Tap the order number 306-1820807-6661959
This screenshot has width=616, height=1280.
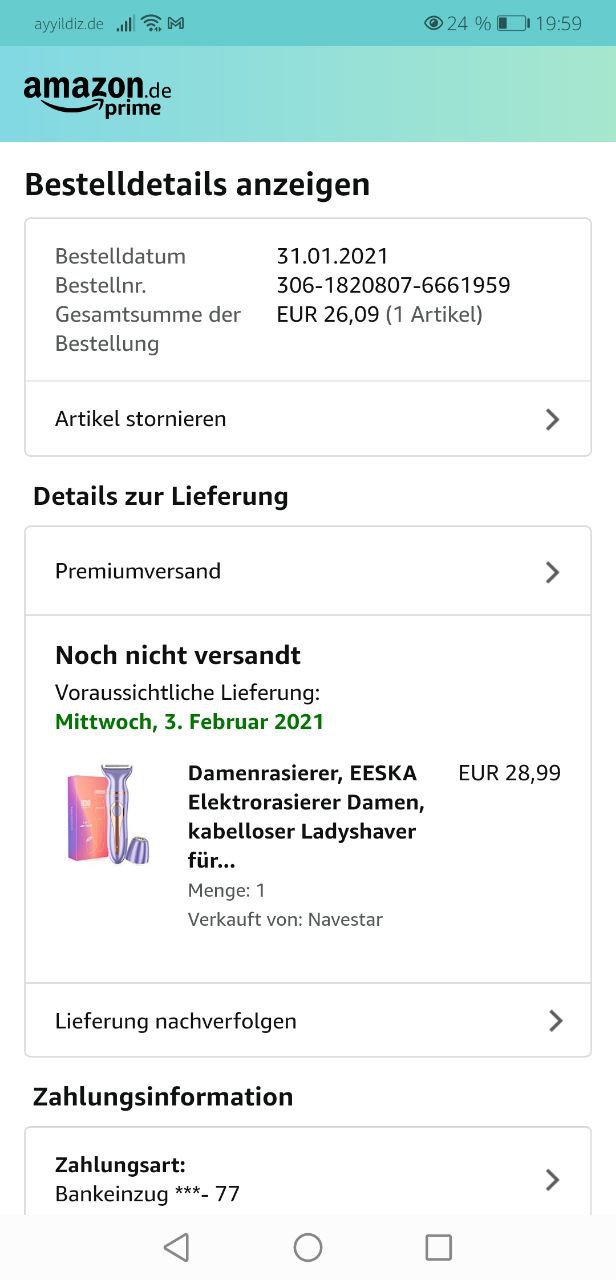(393, 286)
